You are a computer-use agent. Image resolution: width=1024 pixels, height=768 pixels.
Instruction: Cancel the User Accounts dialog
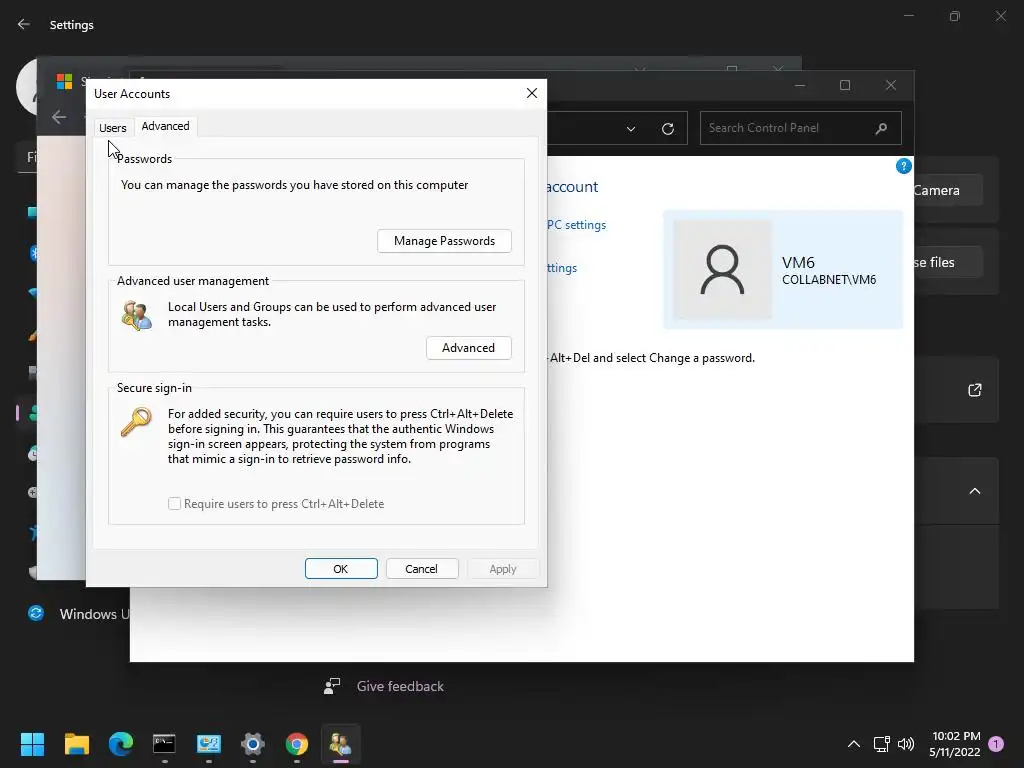pyautogui.click(x=421, y=569)
